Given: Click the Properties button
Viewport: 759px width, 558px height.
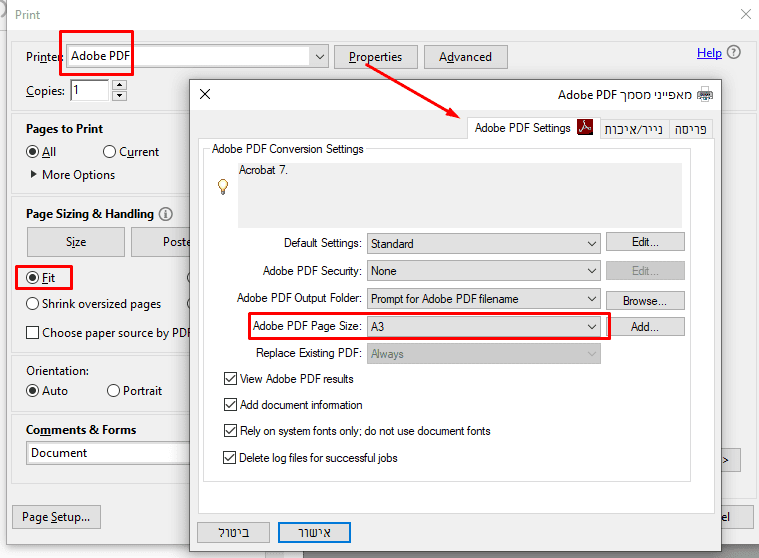Looking at the screenshot, I should point(376,57).
